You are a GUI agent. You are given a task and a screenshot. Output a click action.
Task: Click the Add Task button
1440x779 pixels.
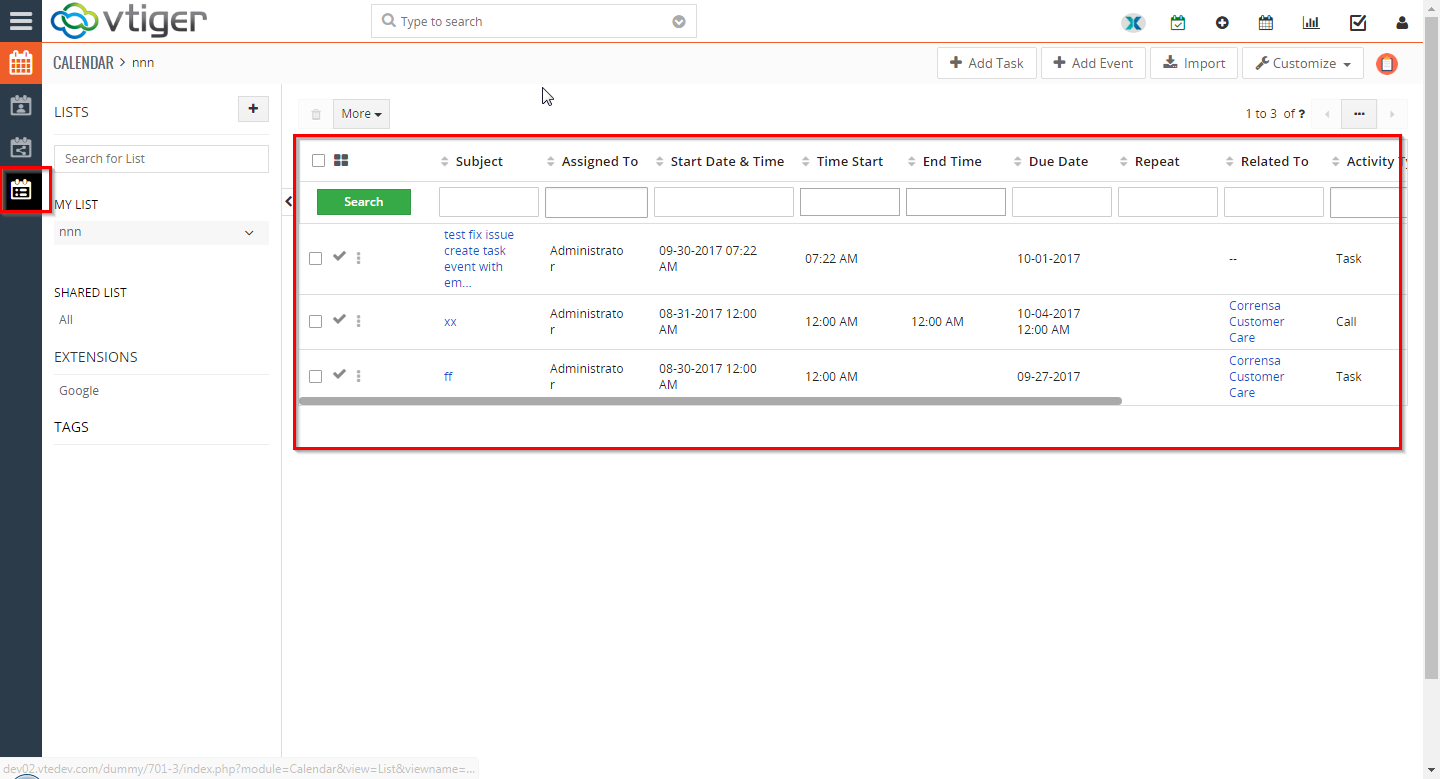987,63
